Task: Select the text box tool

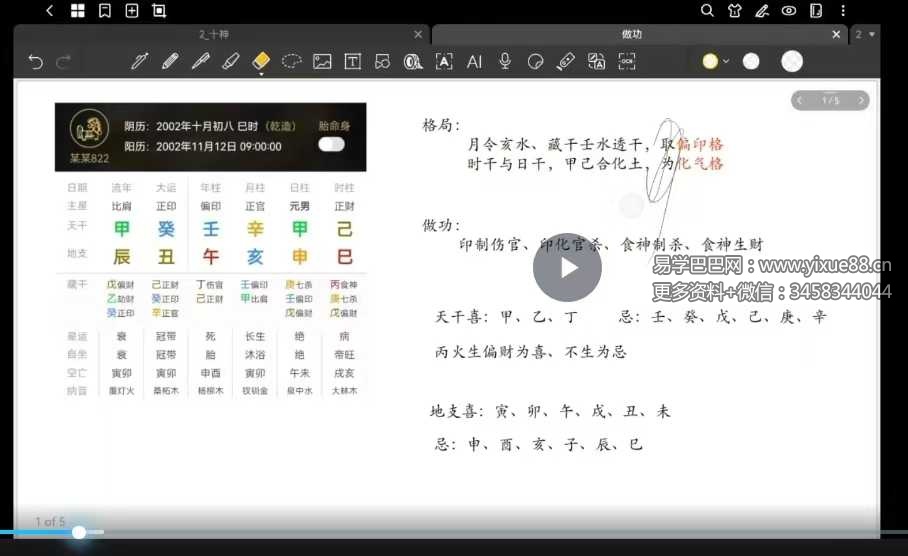Action: [352, 61]
